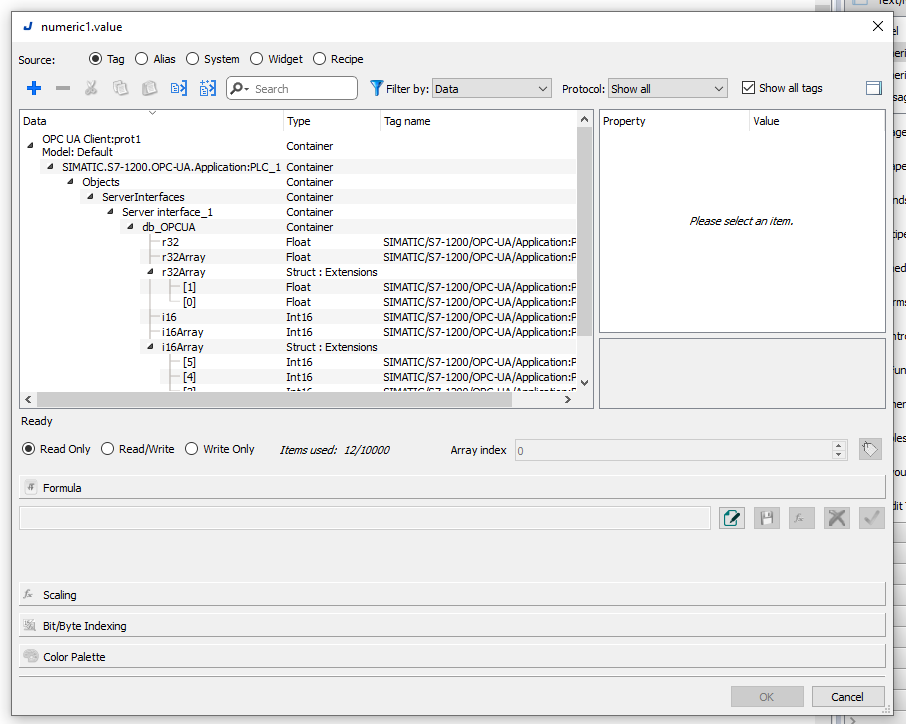906x724 pixels.
Task: Click the dashed-border import dictionary icon
Action: point(207,88)
